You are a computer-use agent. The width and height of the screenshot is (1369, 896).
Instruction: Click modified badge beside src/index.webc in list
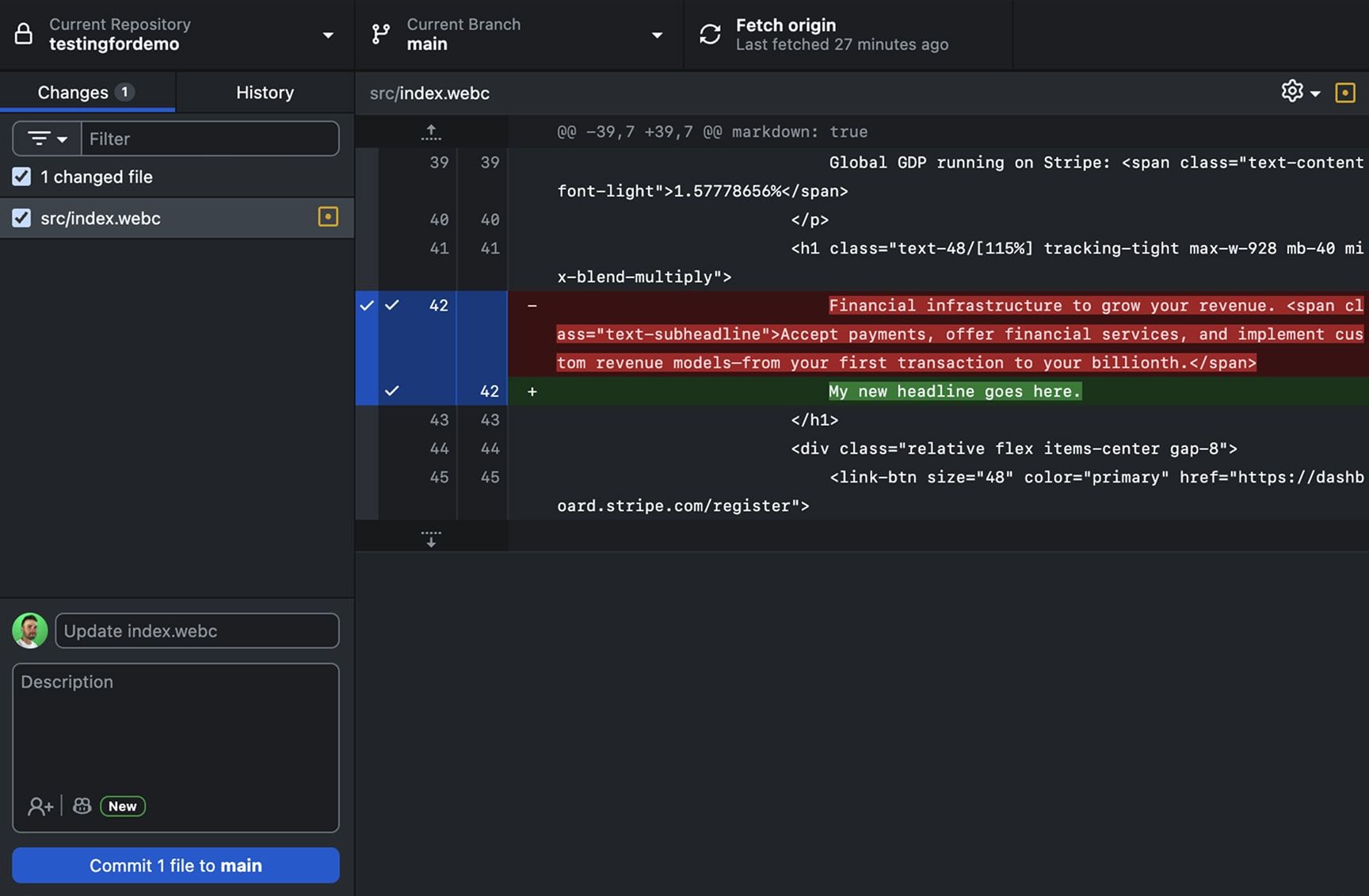(328, 217)
